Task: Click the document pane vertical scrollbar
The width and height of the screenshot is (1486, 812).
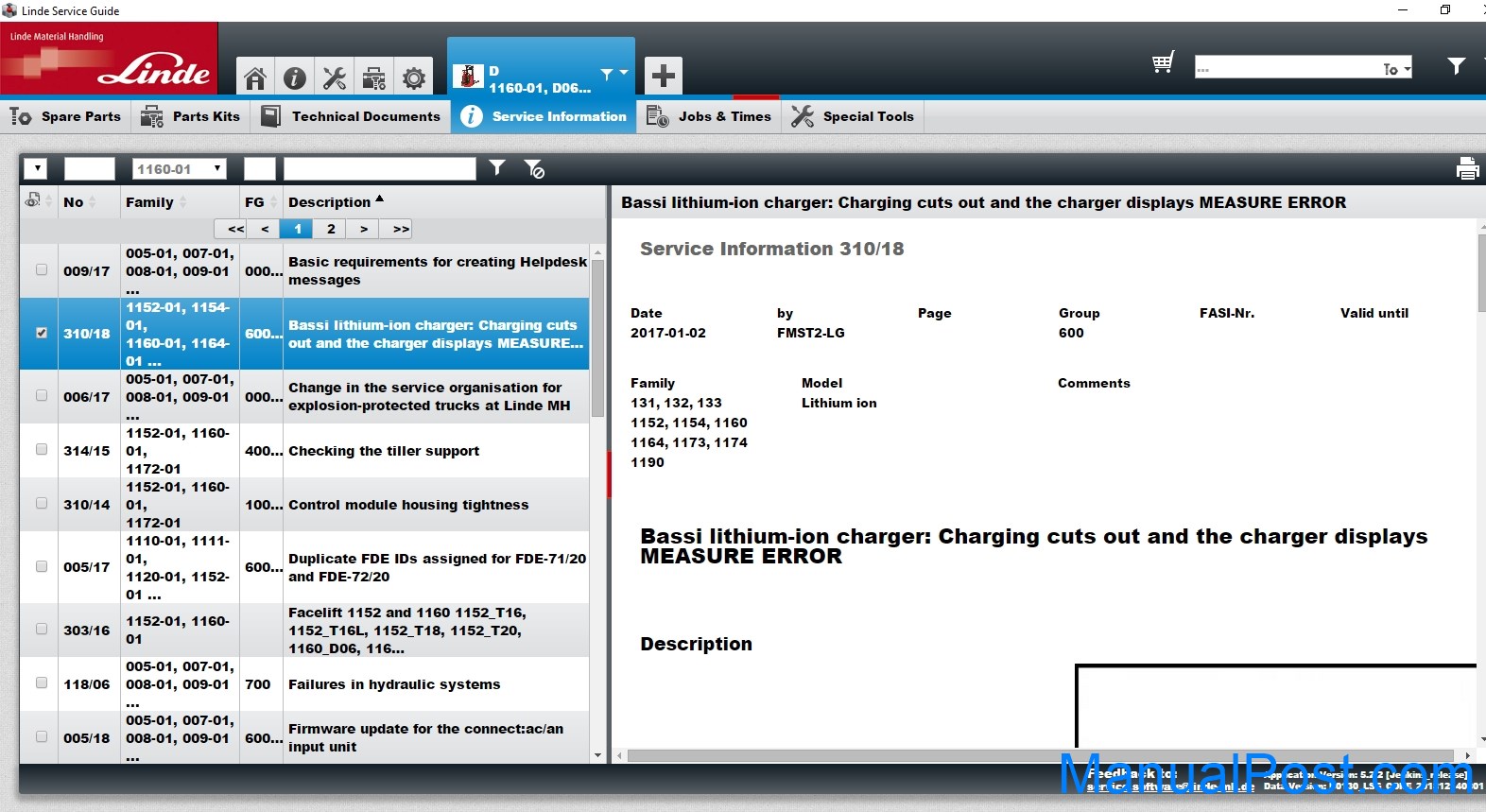Action: tap(1481, 273)
